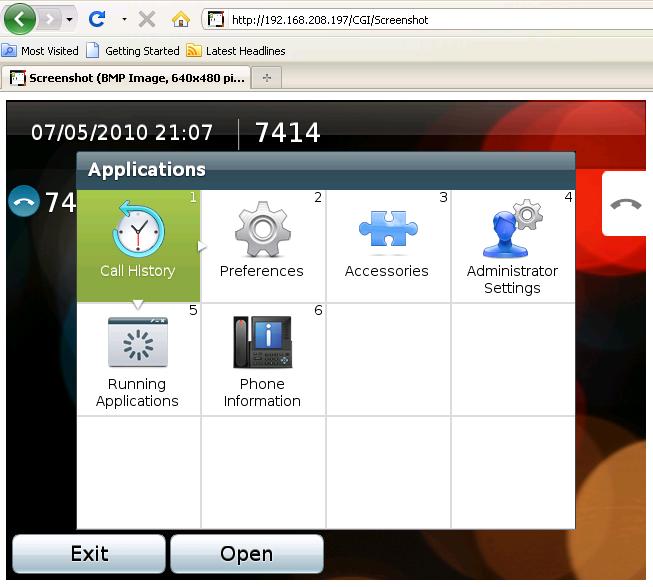Click the address bar URL field

[427, 20]
